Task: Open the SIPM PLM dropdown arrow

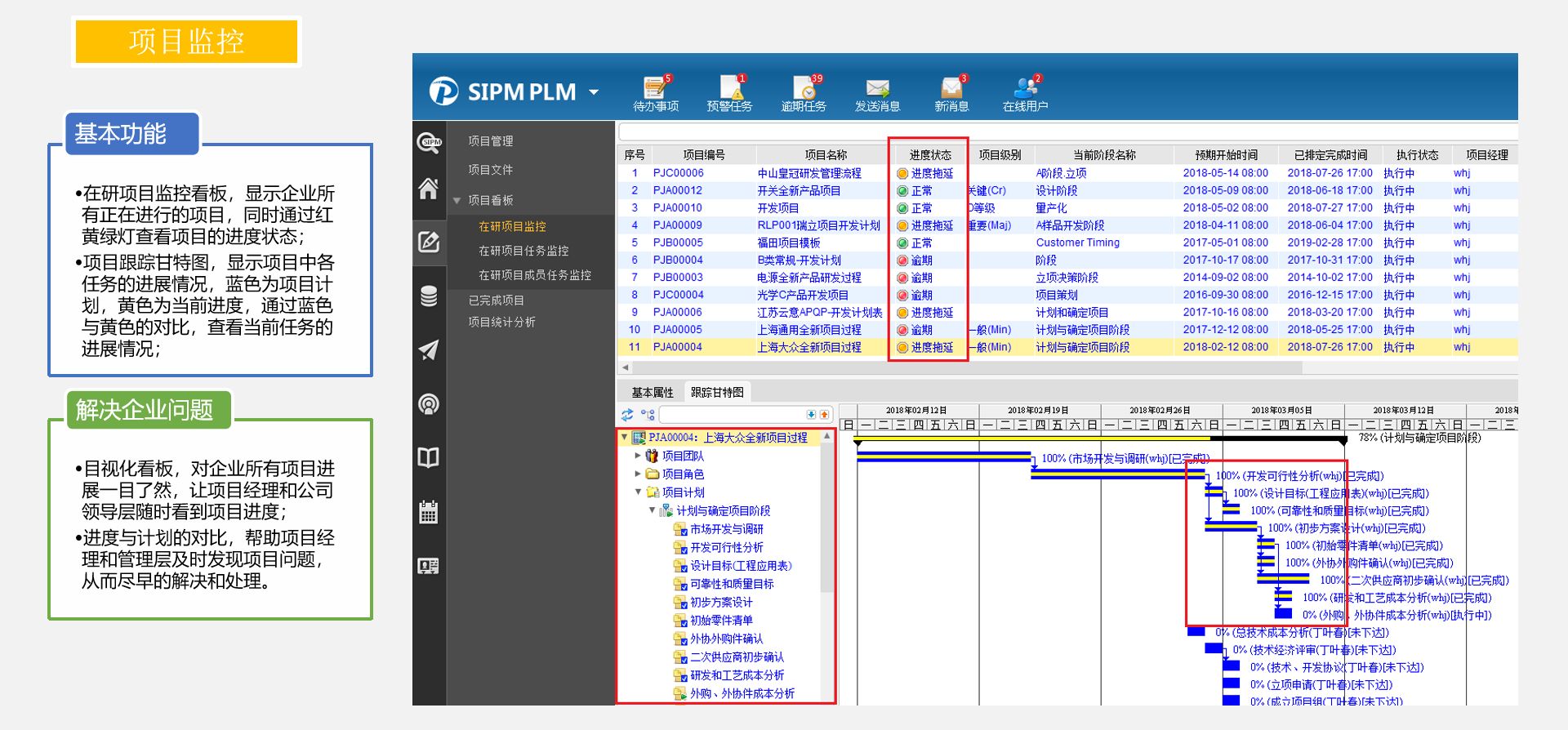Action: click(594, 92)
